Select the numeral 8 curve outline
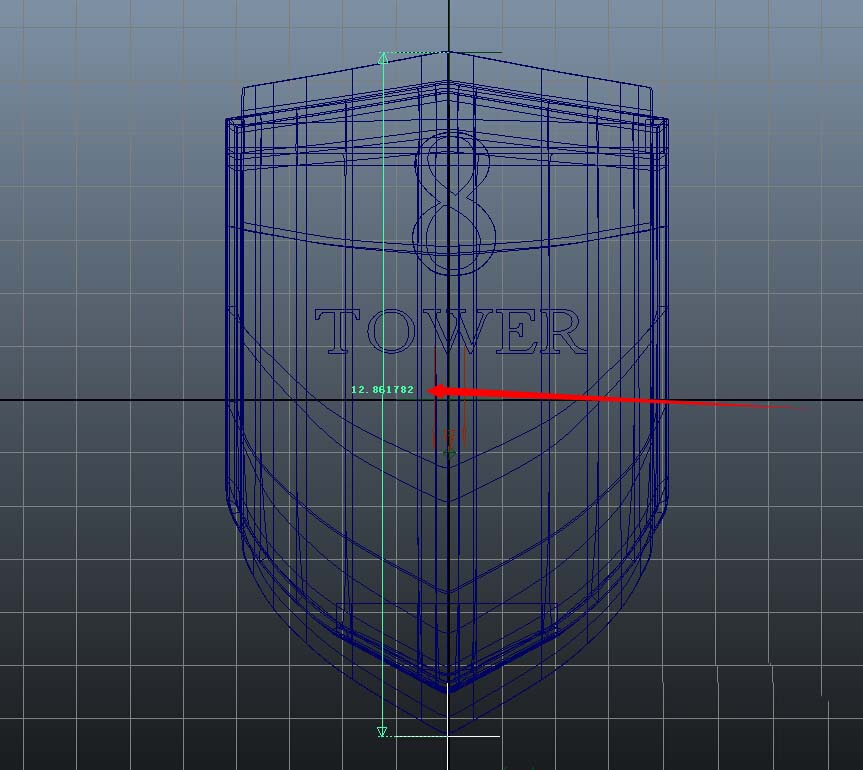 coord(454,203)
